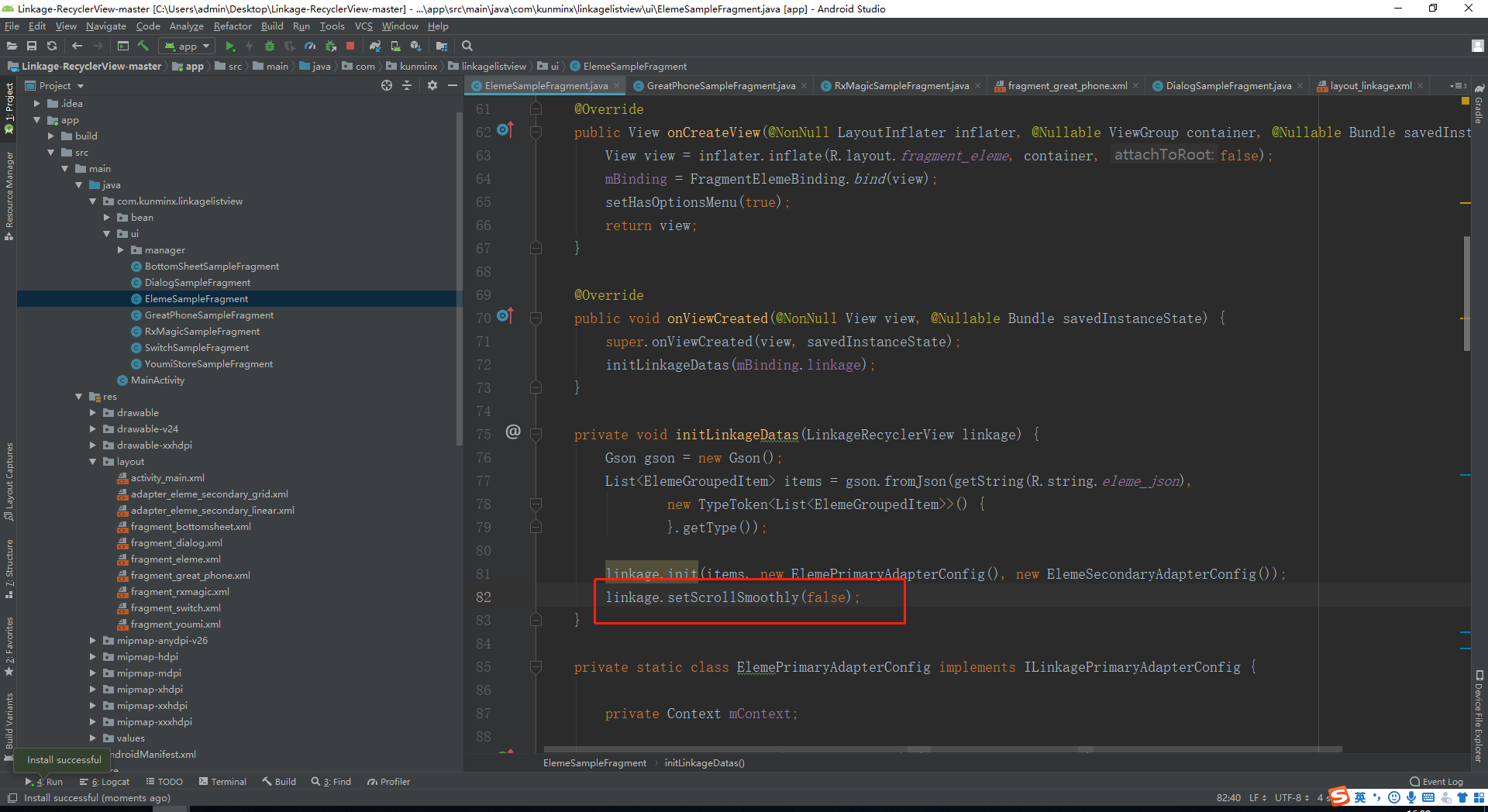Stop the running app with the red square
Screen dimensions: 1488x812
(x=350, y=46)
